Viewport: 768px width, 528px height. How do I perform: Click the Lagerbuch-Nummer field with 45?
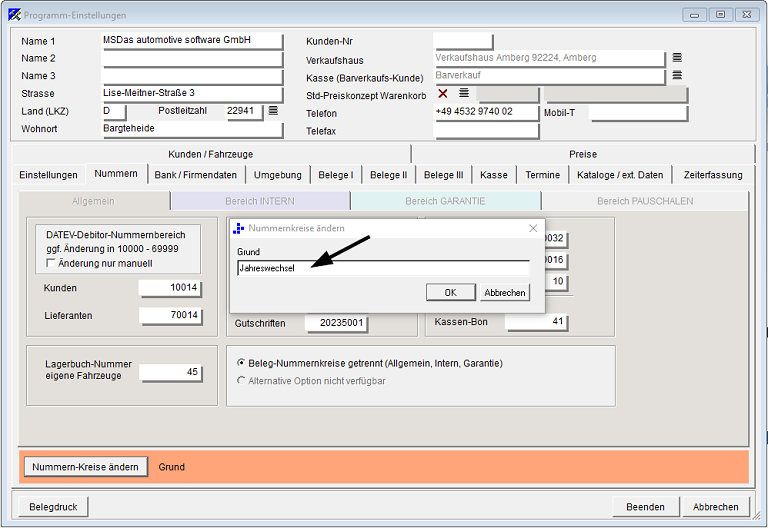click(170, 373)
